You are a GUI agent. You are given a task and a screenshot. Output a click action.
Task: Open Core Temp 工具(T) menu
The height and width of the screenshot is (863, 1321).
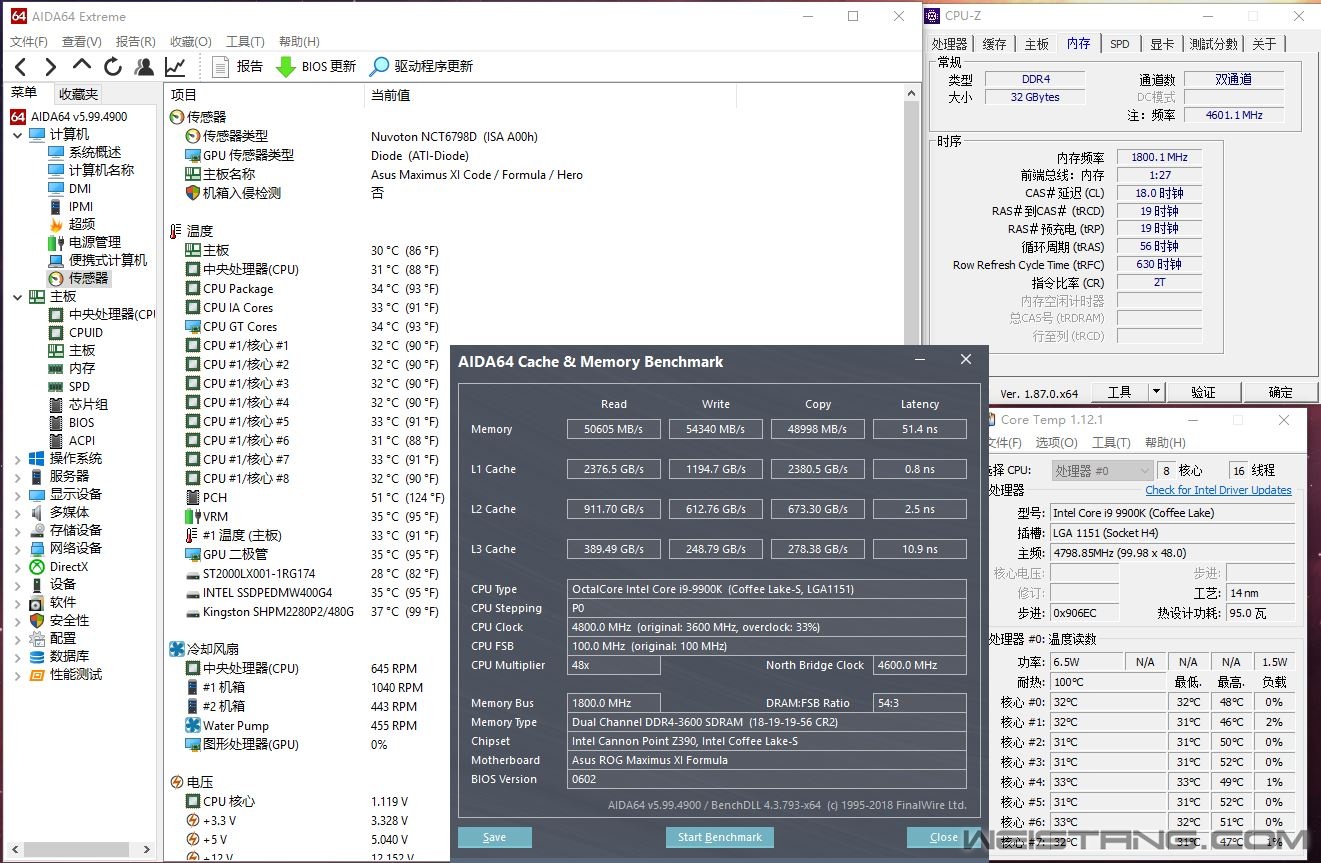(1111, 442)
